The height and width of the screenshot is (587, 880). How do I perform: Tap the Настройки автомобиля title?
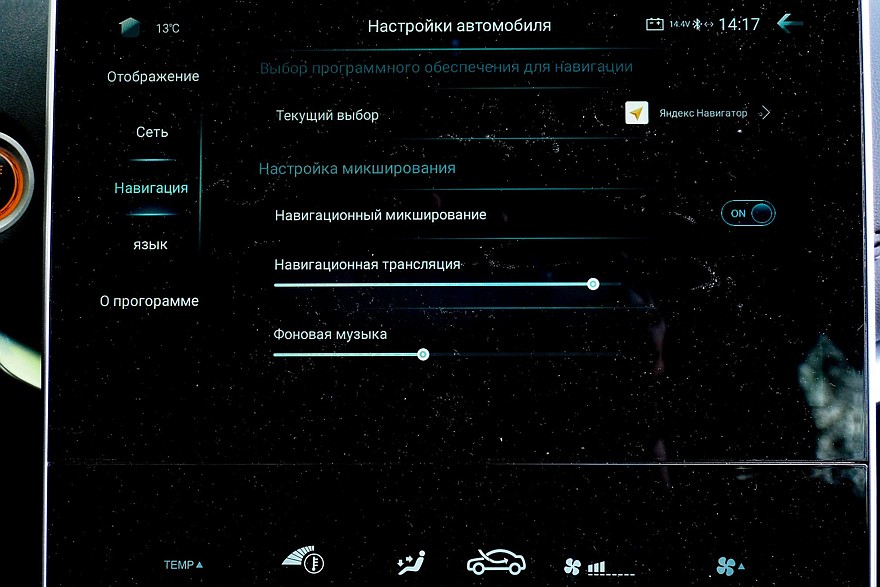pos(459,26)
